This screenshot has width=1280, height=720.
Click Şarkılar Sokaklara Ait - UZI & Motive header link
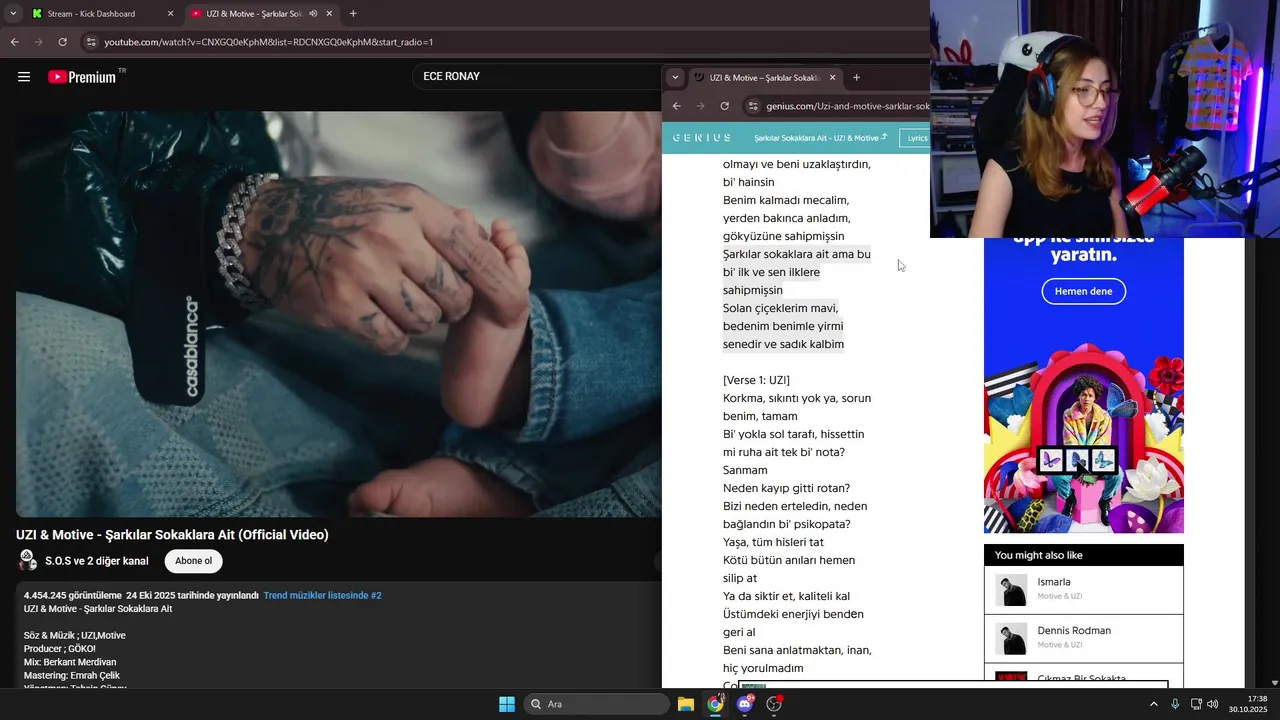[820, 138]
